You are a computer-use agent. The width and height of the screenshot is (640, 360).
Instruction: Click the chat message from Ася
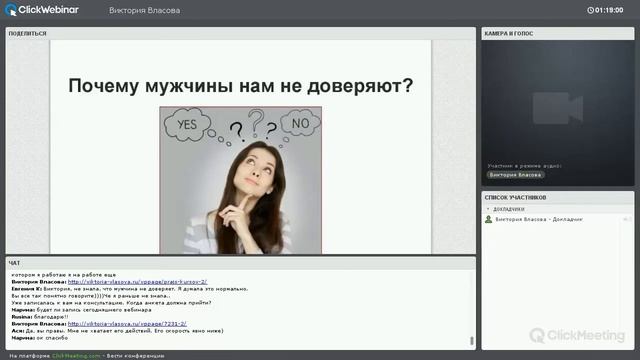(118, 331)
